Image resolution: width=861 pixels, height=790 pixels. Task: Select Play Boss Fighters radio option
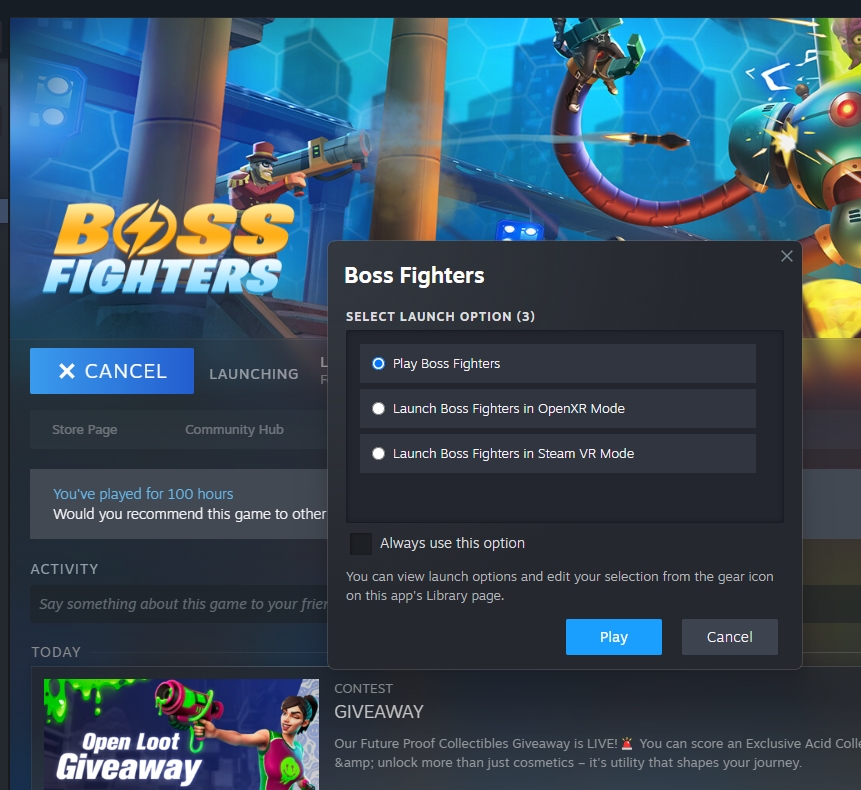click(x=378, y=363)
